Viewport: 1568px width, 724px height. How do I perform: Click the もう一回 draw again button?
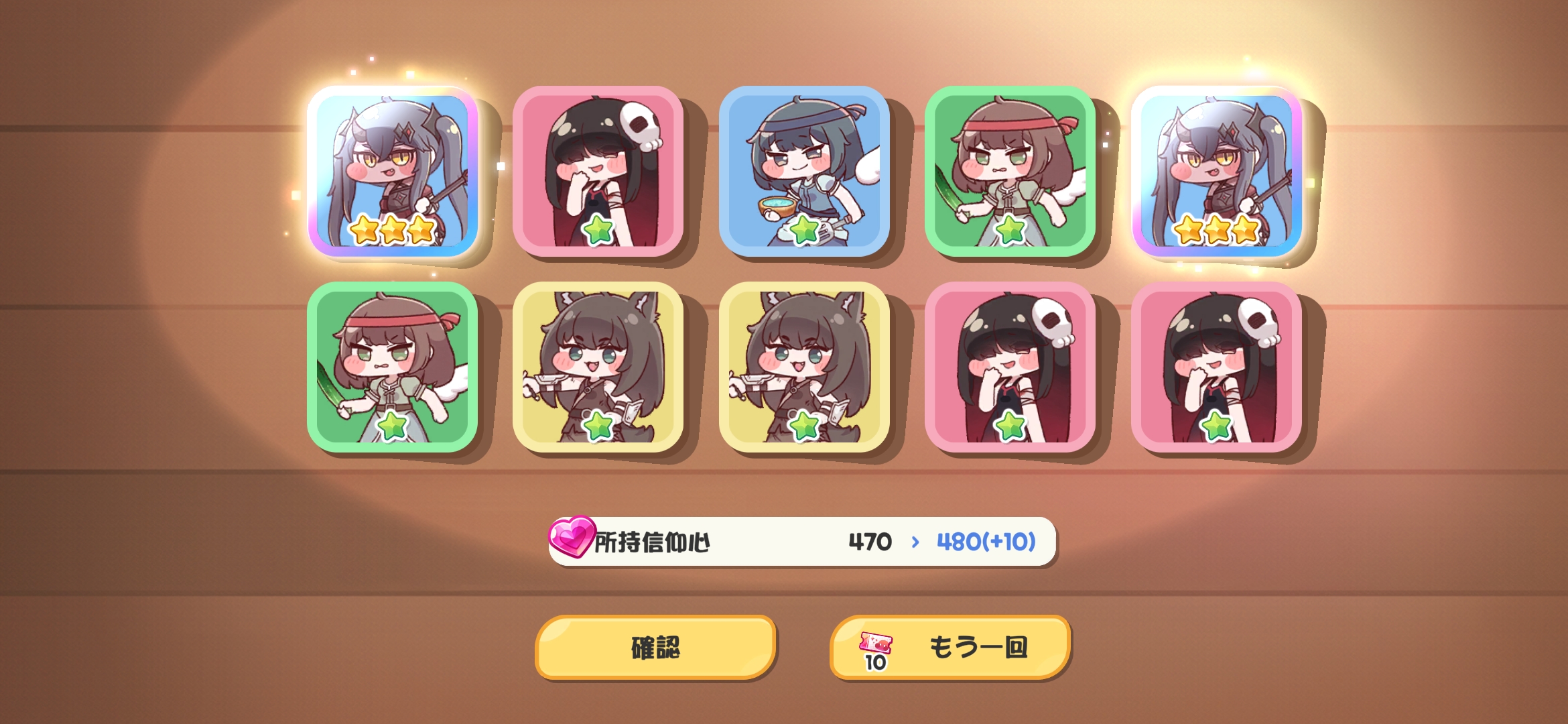click(x=950, y=647)
